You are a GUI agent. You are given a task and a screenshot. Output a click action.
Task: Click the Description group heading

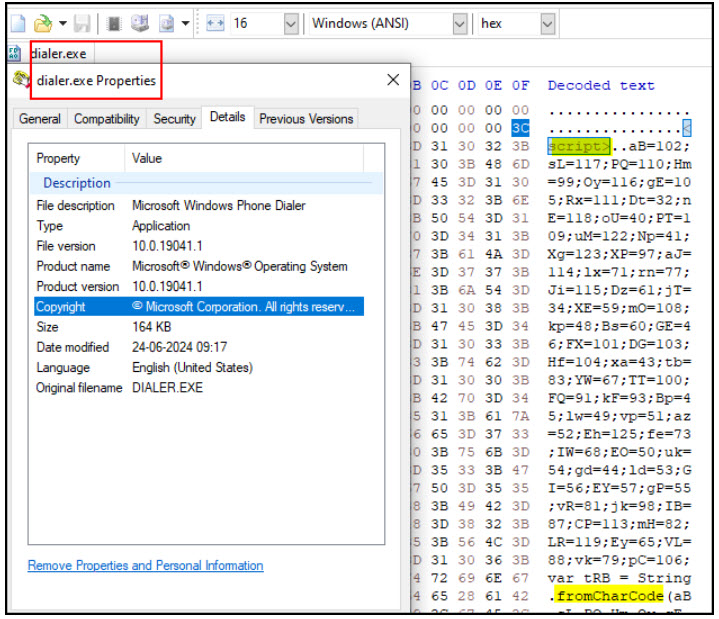click(x=77, y=183)
